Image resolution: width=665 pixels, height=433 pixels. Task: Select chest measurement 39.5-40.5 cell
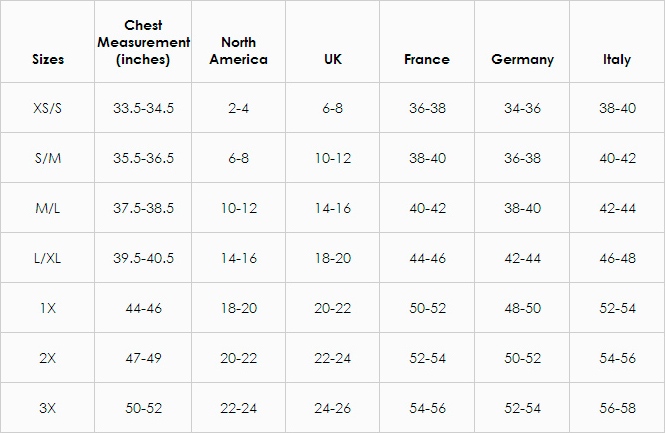pyautogui.click(x=143, y=258)
